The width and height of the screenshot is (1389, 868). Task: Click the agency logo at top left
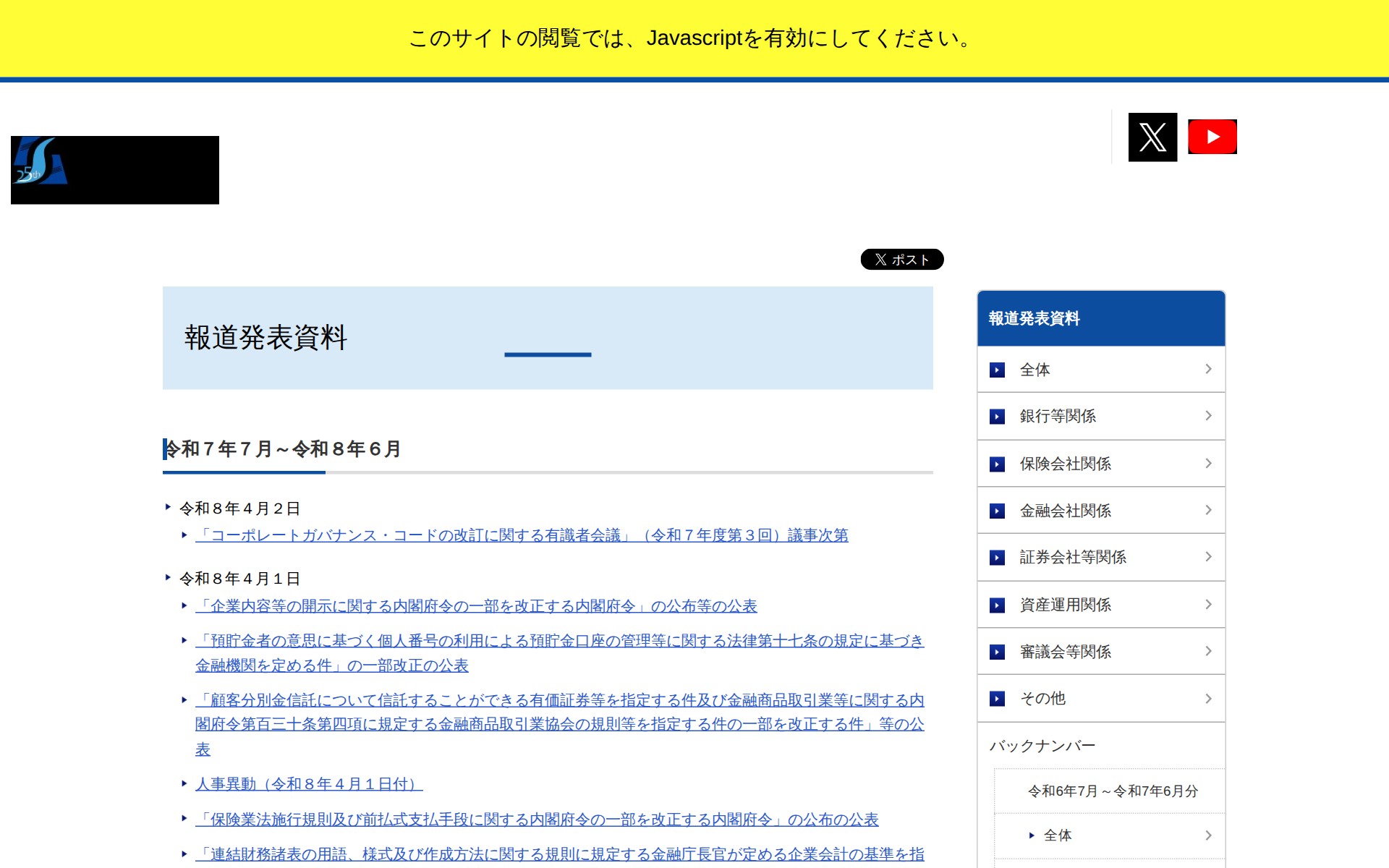tap(114, 169)
